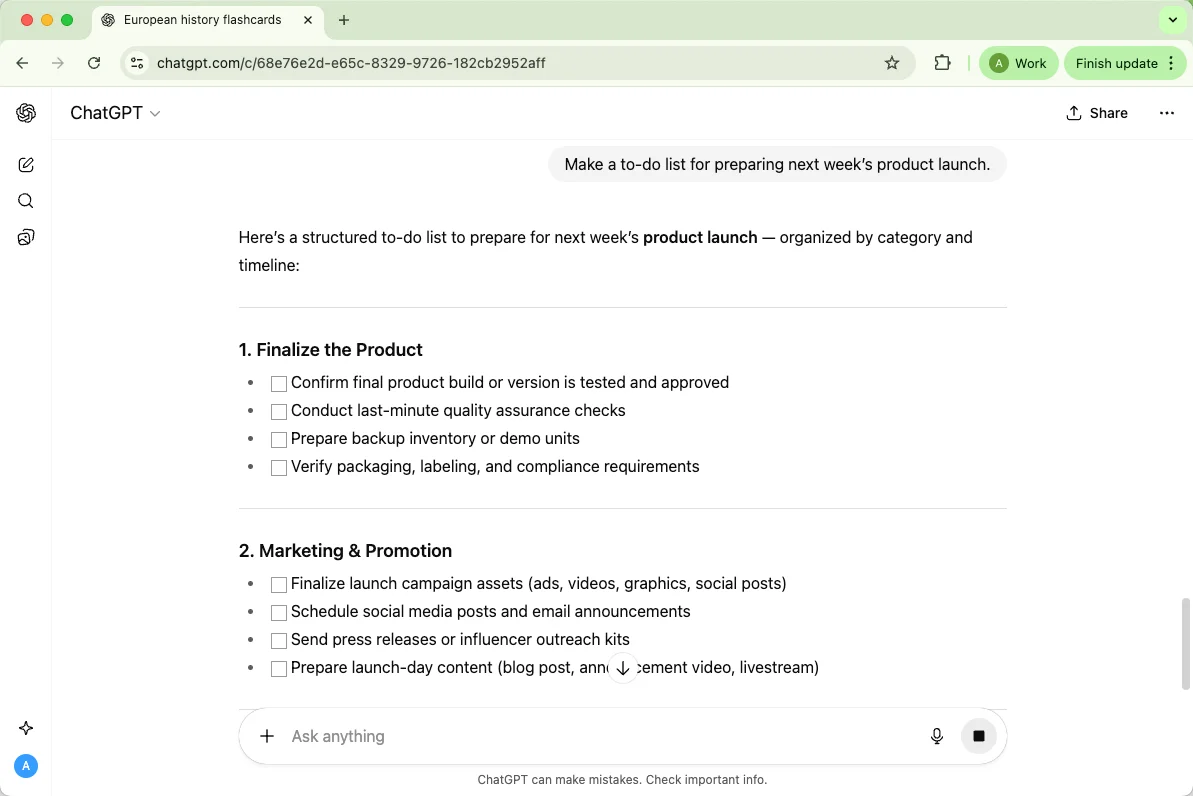Start a new chat with compose icon
Image resolution: width=1193 pixels, height=796 pixels.
coord(26,165)
